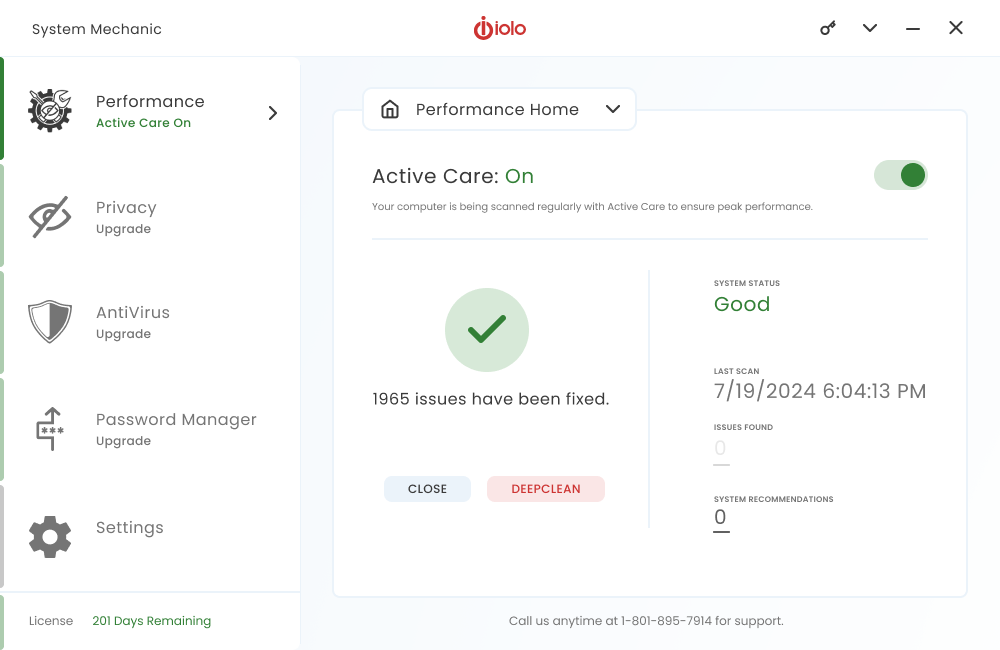Click the 'SYSTEM STATUS' label

coord(747,283)
